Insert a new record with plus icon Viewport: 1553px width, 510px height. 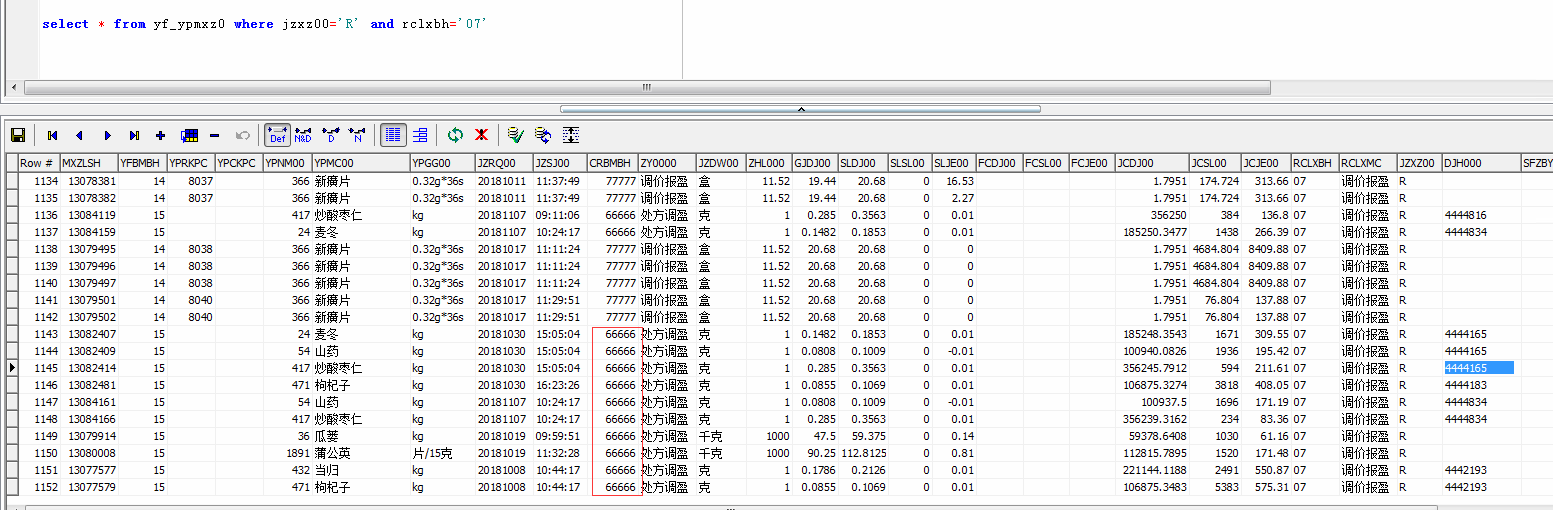coord(160,135)
